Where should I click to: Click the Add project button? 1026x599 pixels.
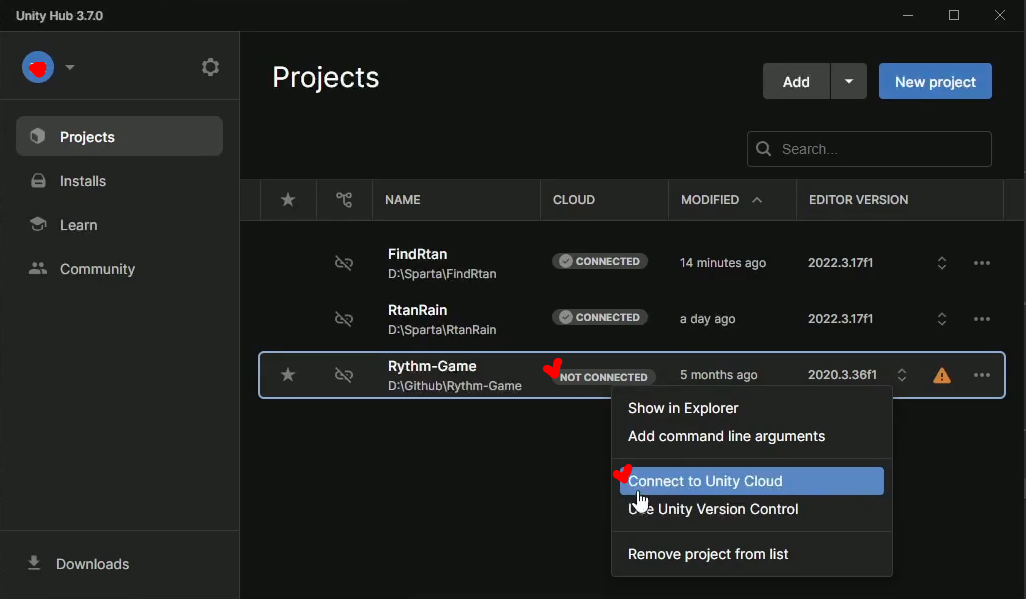(796, 81)
